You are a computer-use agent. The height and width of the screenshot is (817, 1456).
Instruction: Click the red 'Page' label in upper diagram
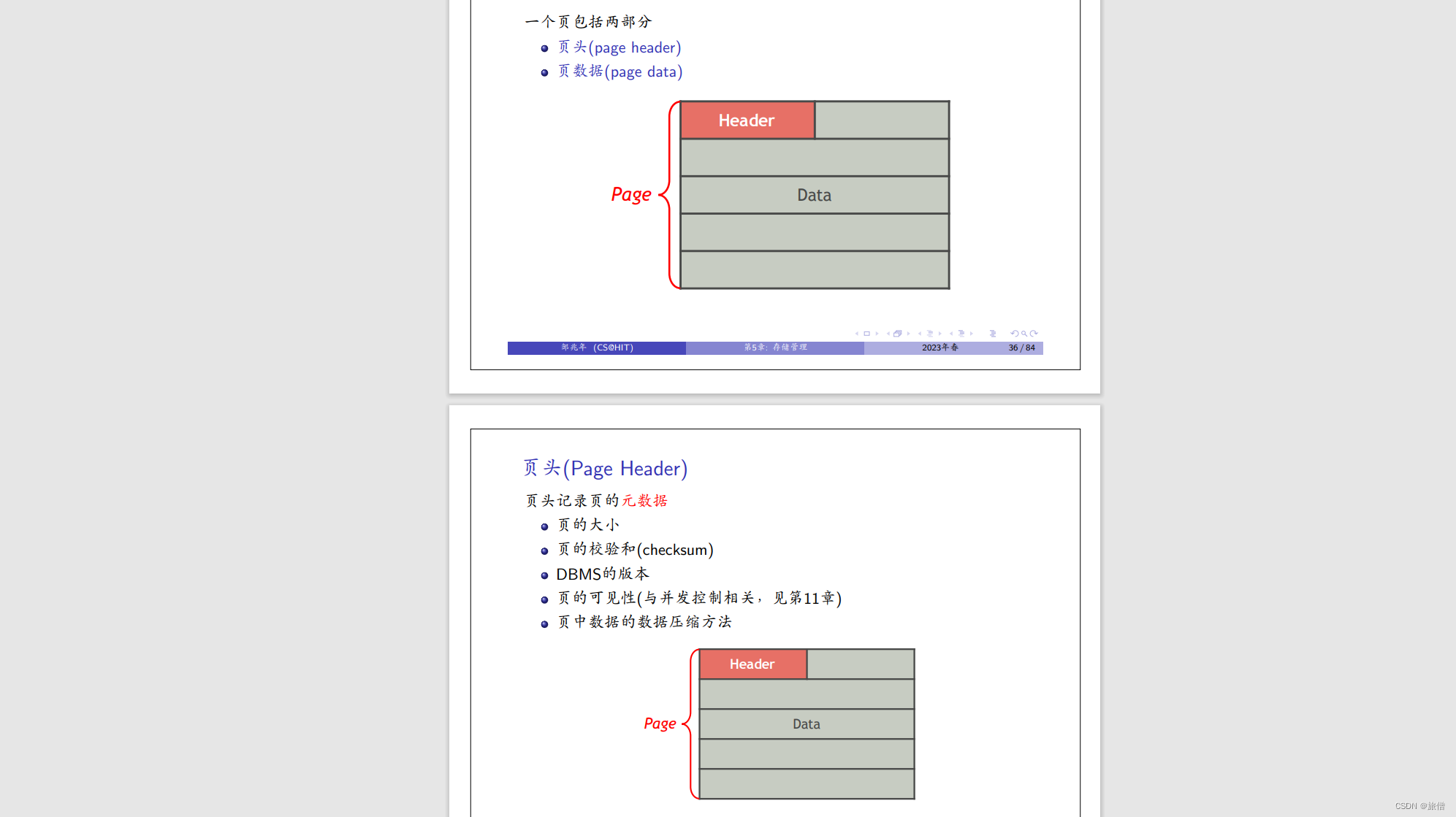(631, 195)
